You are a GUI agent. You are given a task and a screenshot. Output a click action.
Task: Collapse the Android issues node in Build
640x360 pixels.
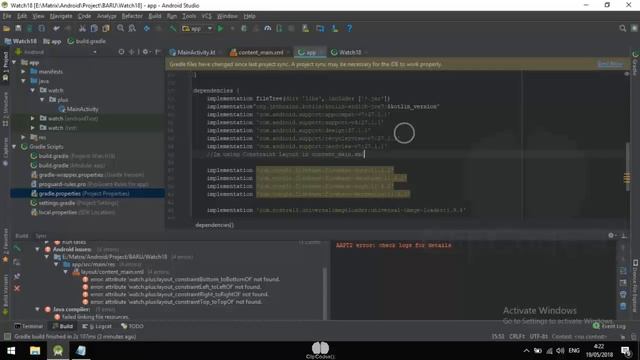pos(38,249)
